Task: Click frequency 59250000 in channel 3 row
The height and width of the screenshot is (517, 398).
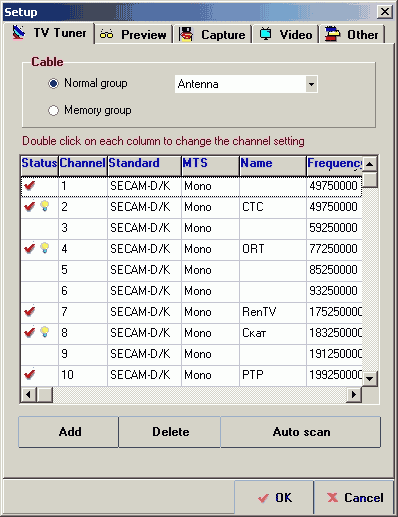Action: tap(333, 228)
